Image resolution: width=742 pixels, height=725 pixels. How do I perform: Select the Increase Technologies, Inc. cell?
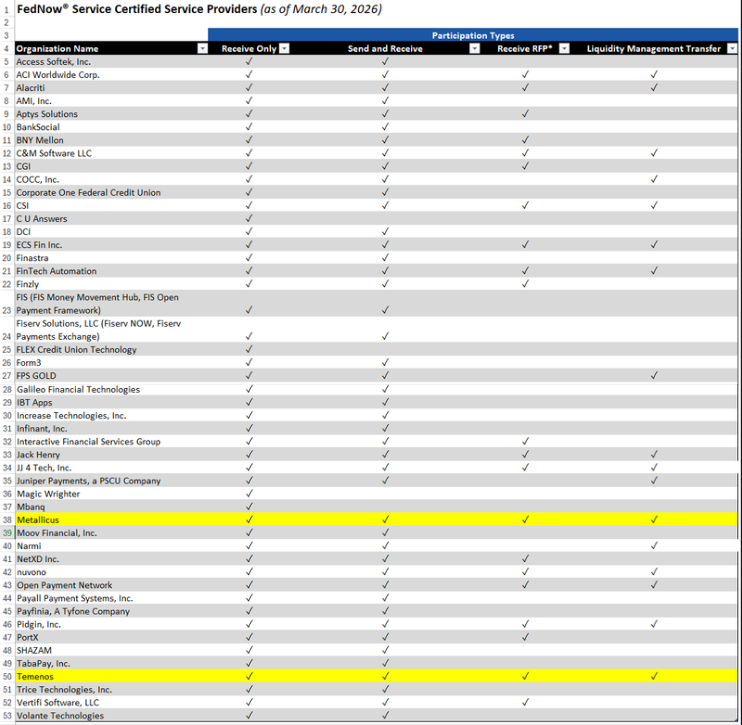[x=112, y=416]
